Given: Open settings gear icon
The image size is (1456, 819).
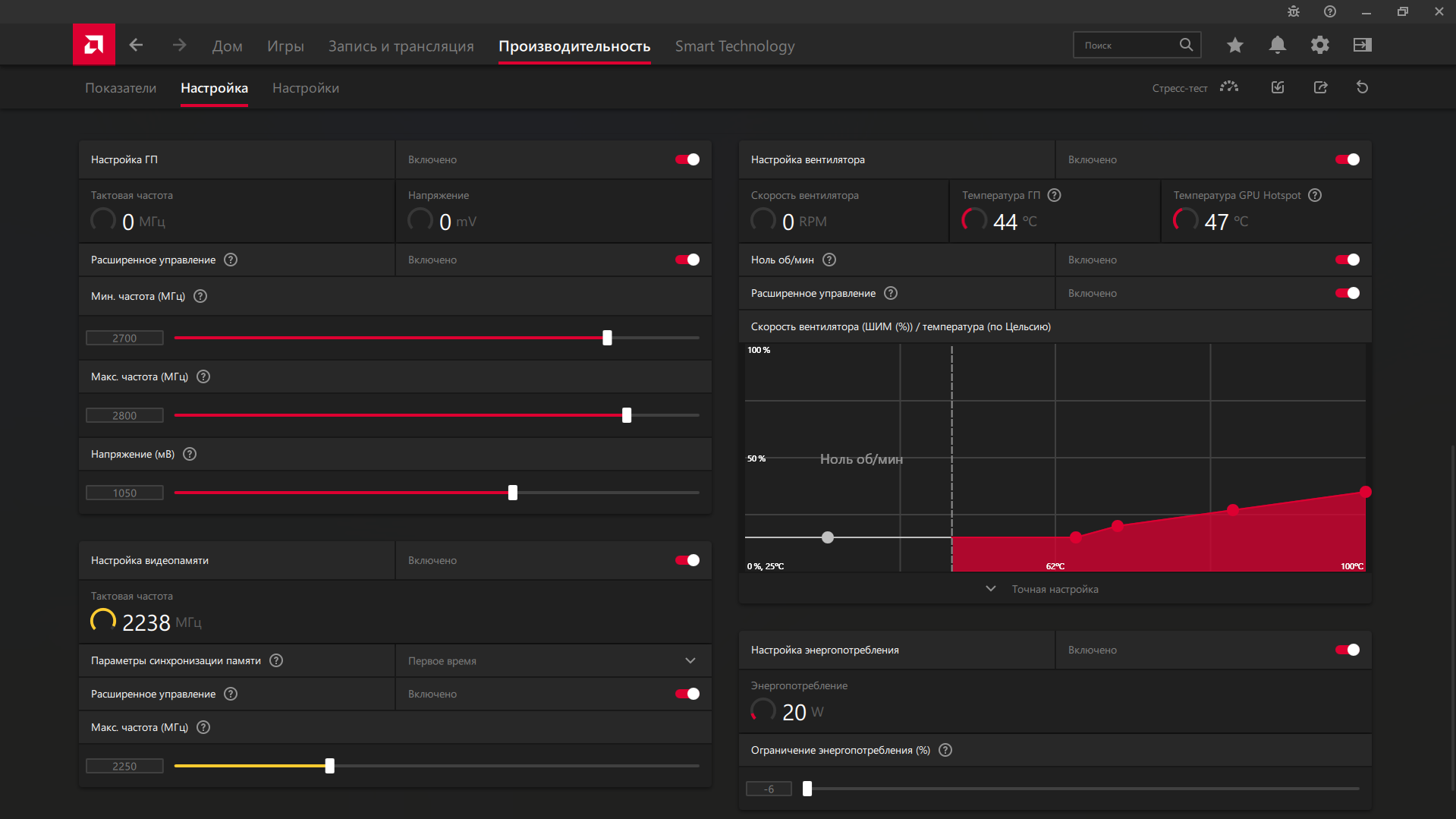Looking at the screenshot, I should click(1319, 46).
